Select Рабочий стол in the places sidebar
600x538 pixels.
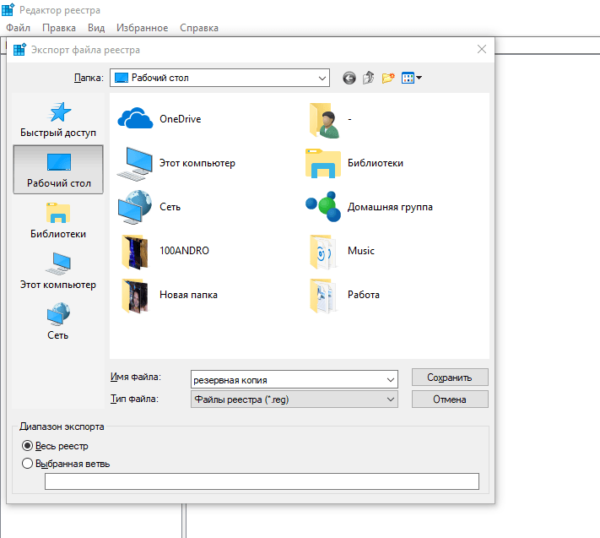click(58, 170)
